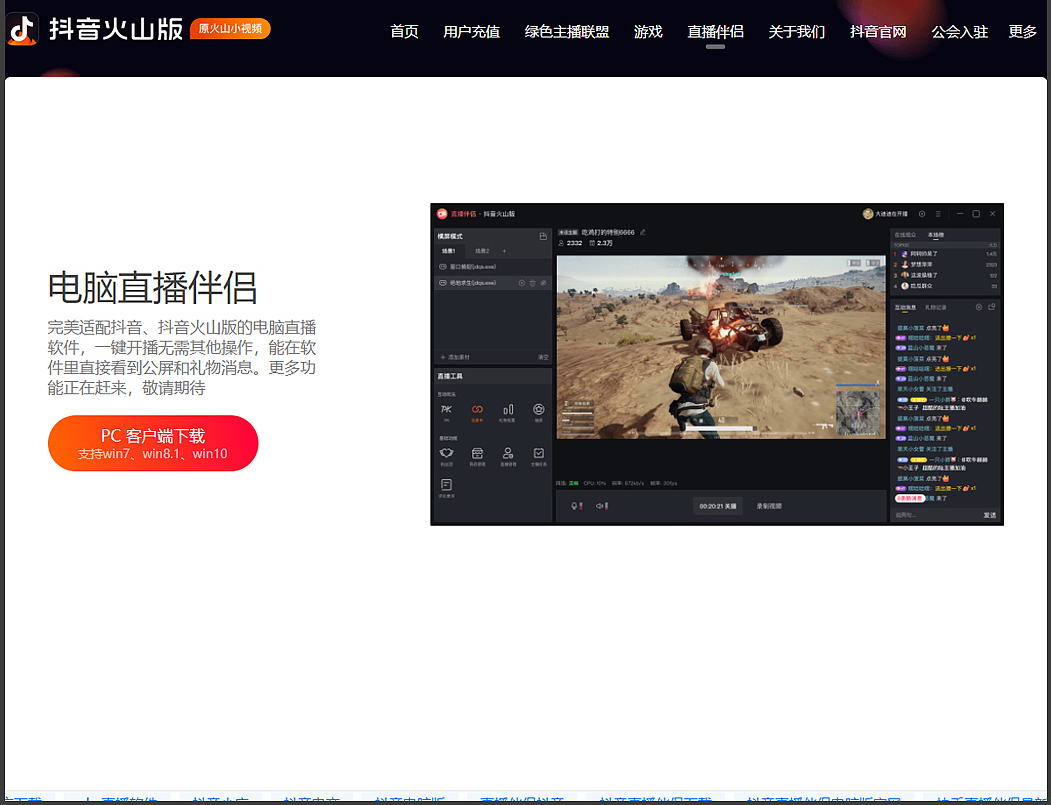Click the 电脑直播伴侣 heading text
Image resolution: width=1051 pixels, height=805 pixels.
point(152,288)
